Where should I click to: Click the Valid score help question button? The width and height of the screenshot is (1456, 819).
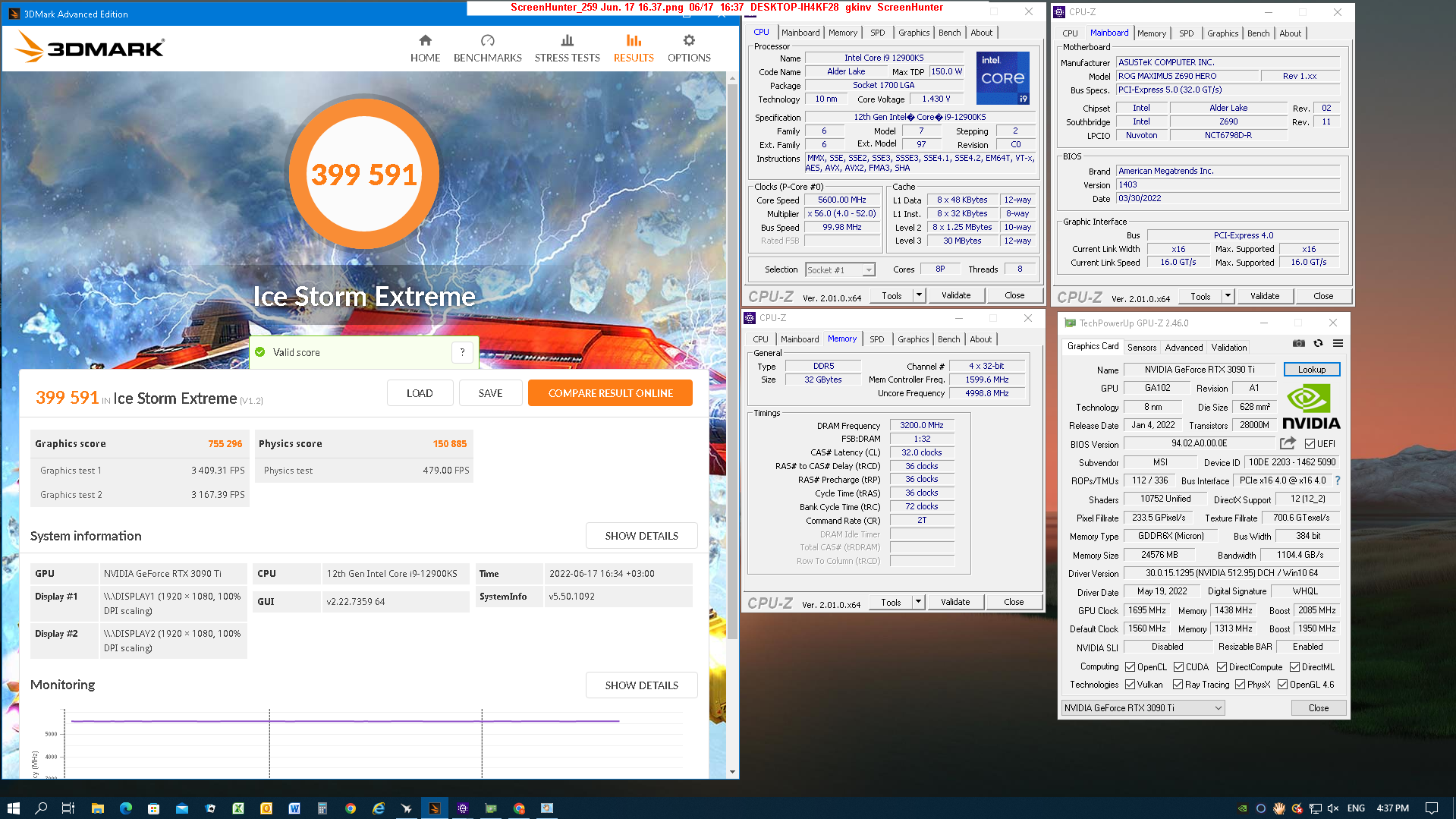(x=462, y=352)
